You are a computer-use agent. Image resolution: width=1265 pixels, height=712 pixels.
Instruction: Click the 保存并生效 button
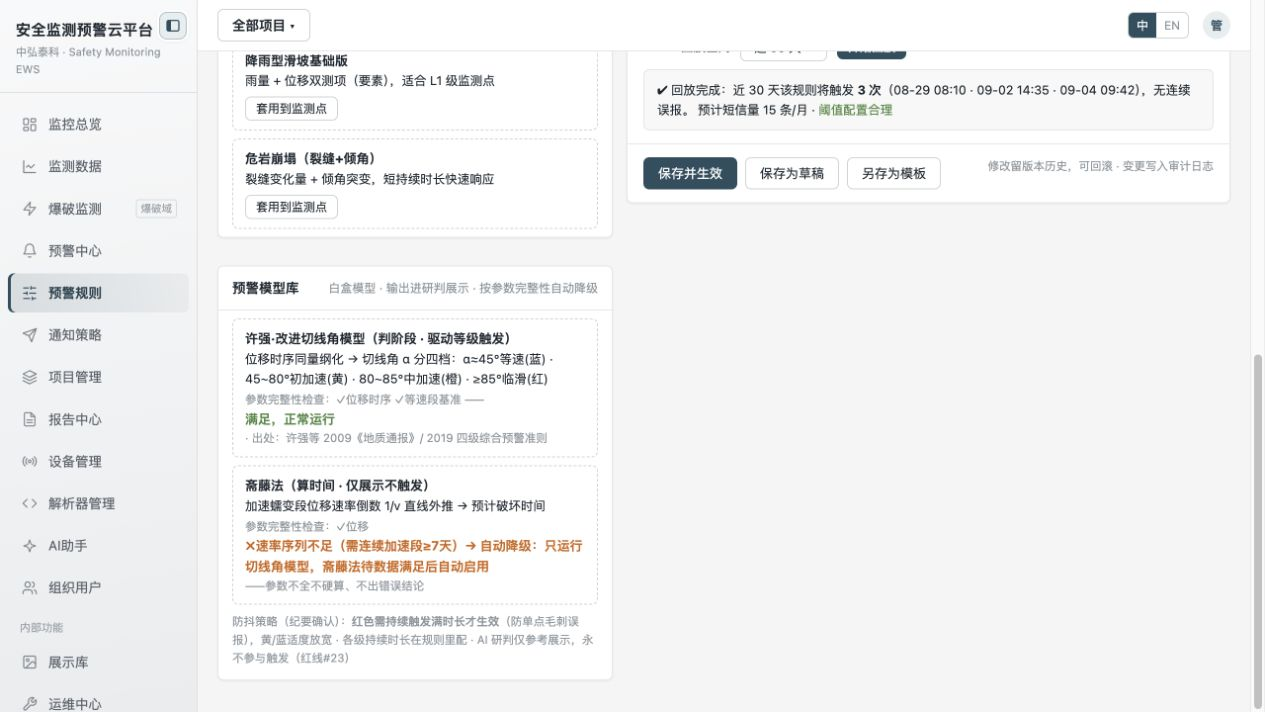click(x=690, y=173)
